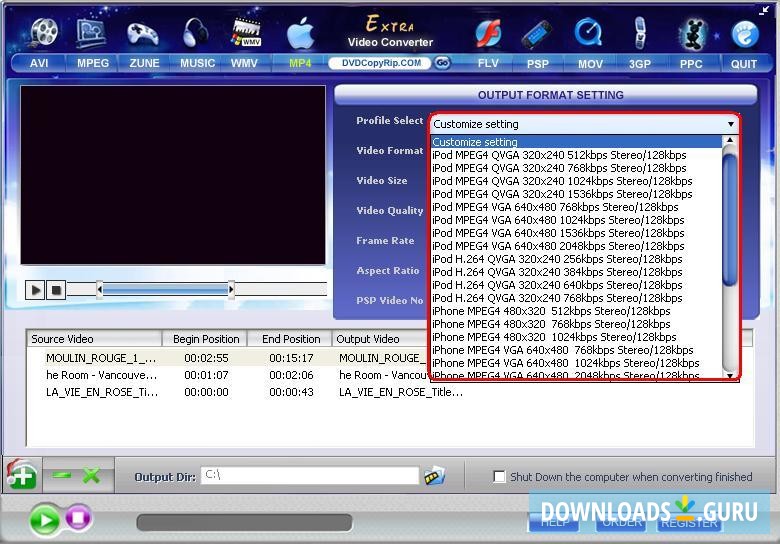Click the Output Dir path field
The height and width of the screenshot is (544, 780).
(310, 475)
